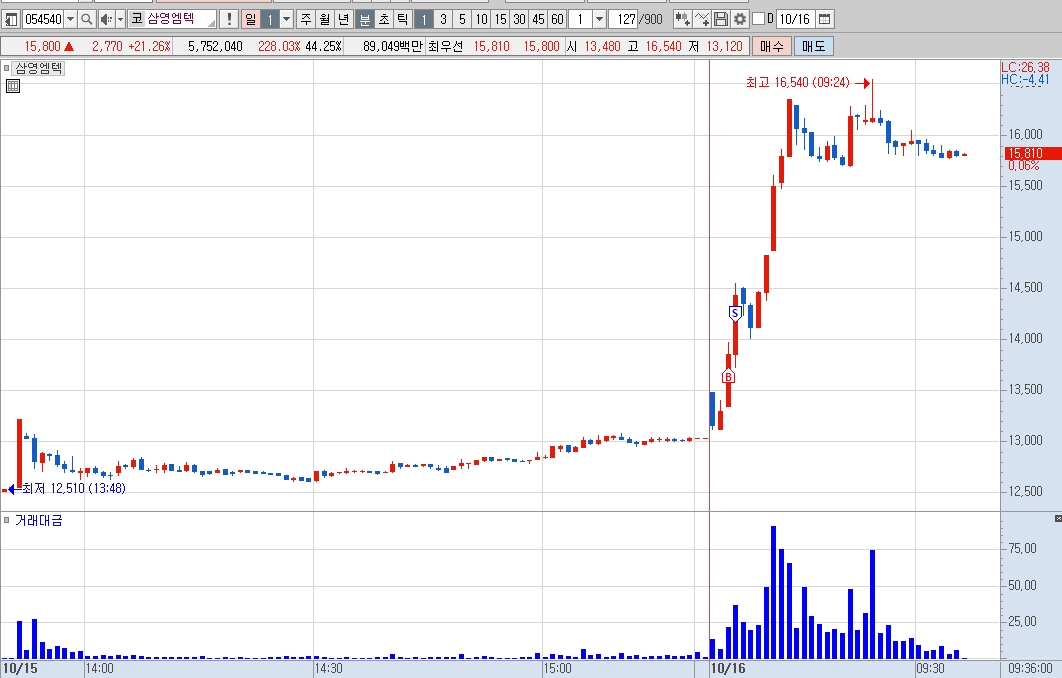Switch to the weekly 주 chart period
Image resolution: width=1062 pixels, height=678 pixels.
pyautogui.click(x=306, y=19)
